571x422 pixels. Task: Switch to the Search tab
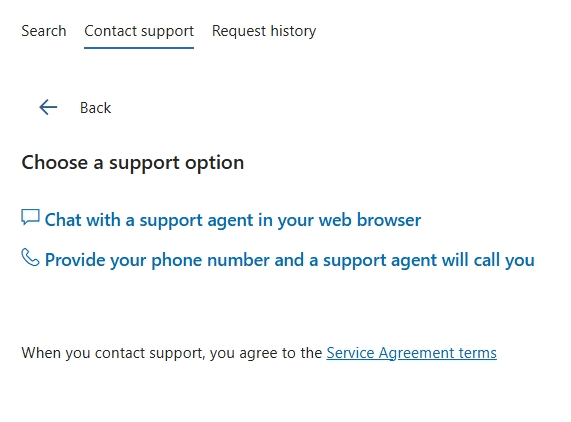click(x=44, y=31)
